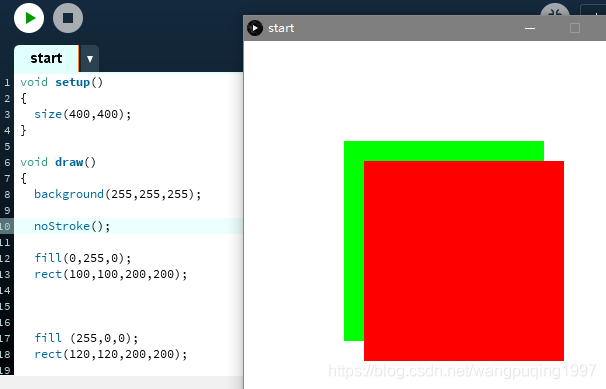Click the red rectangle in sketch output
This screenshot has height=389, width=606.
(464, 261)
